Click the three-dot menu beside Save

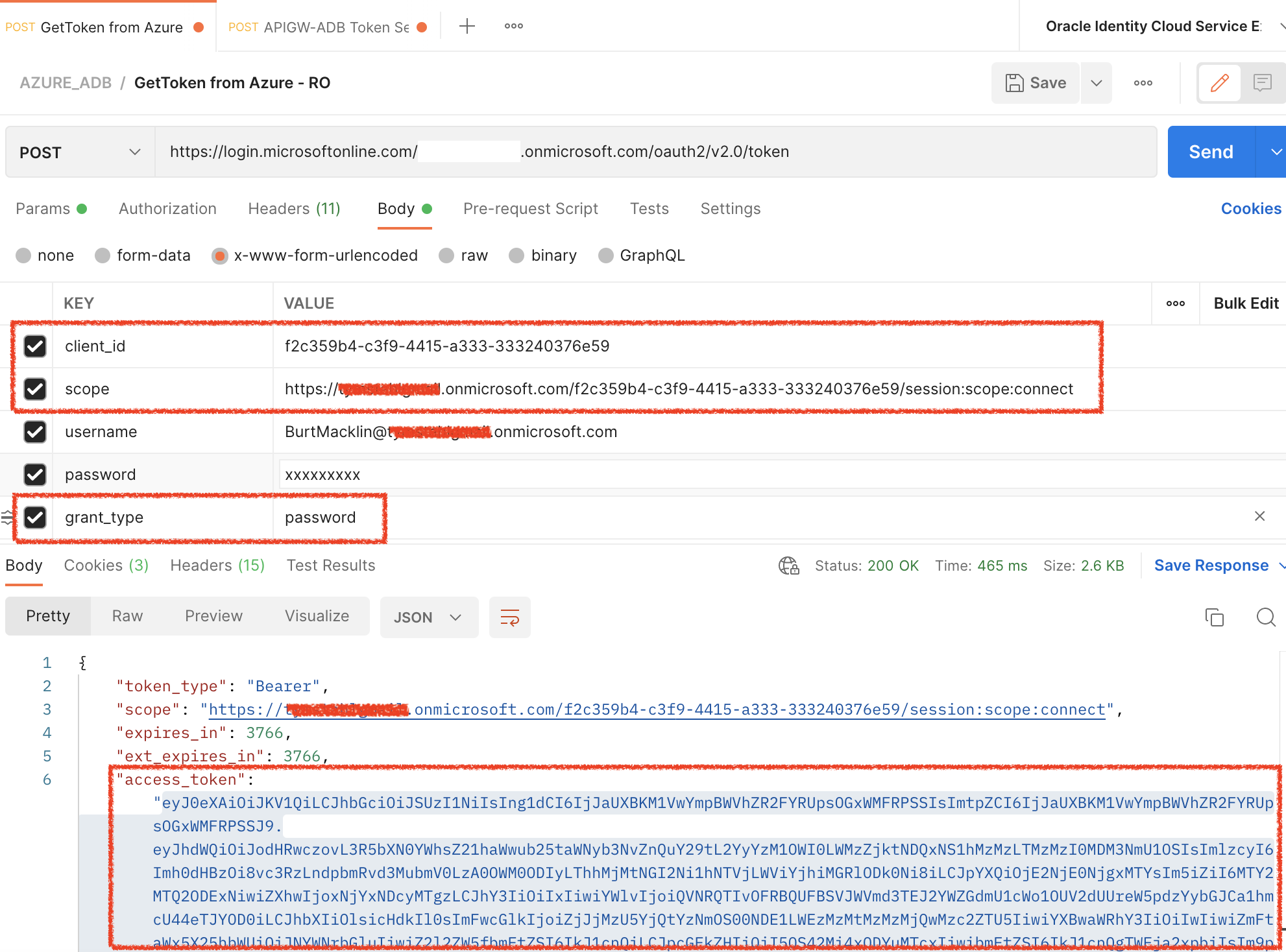(x=1143, y=83)
